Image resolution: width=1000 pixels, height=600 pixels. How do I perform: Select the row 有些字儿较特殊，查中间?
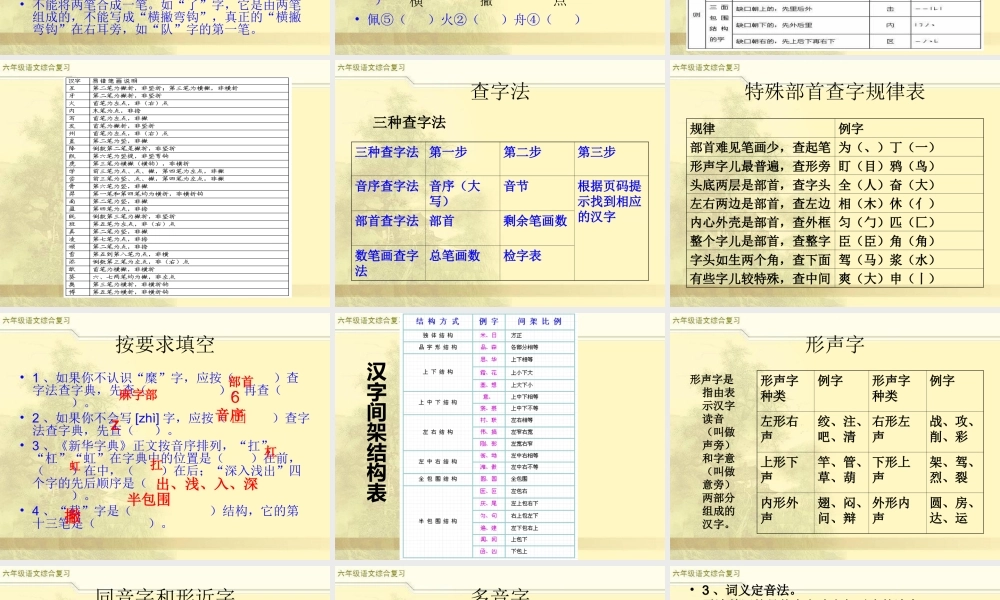[x=760, y=279]
